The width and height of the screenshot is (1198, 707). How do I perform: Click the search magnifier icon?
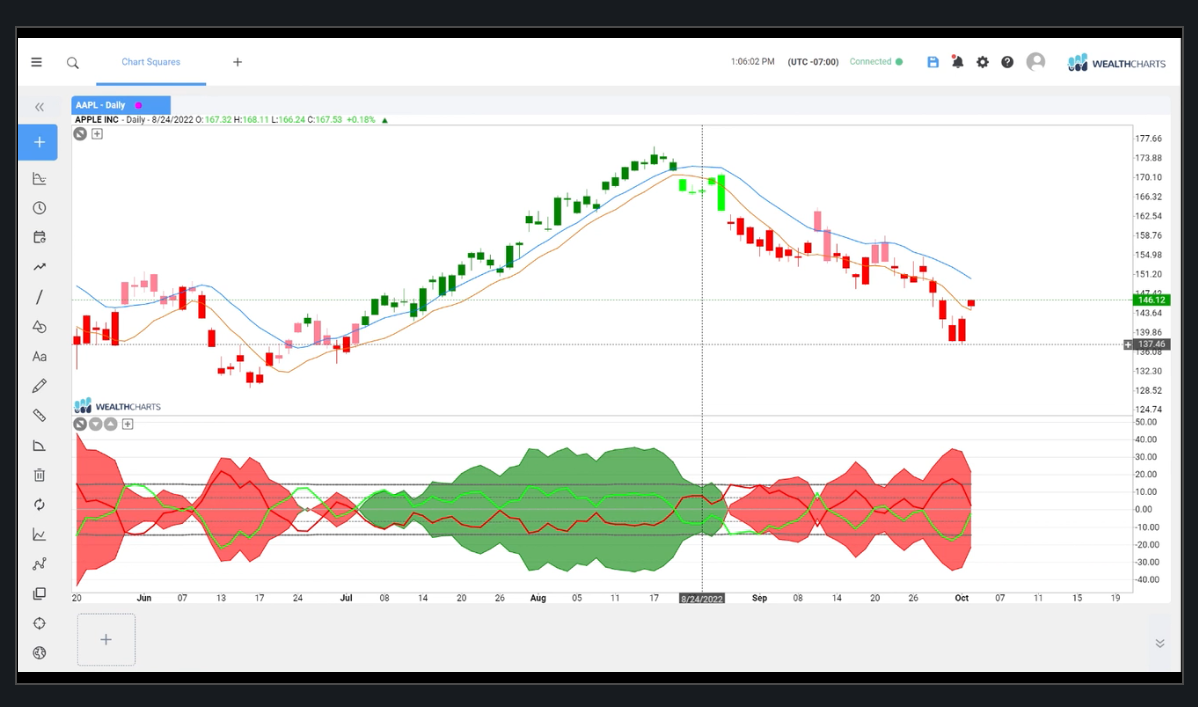pos(73,62)
